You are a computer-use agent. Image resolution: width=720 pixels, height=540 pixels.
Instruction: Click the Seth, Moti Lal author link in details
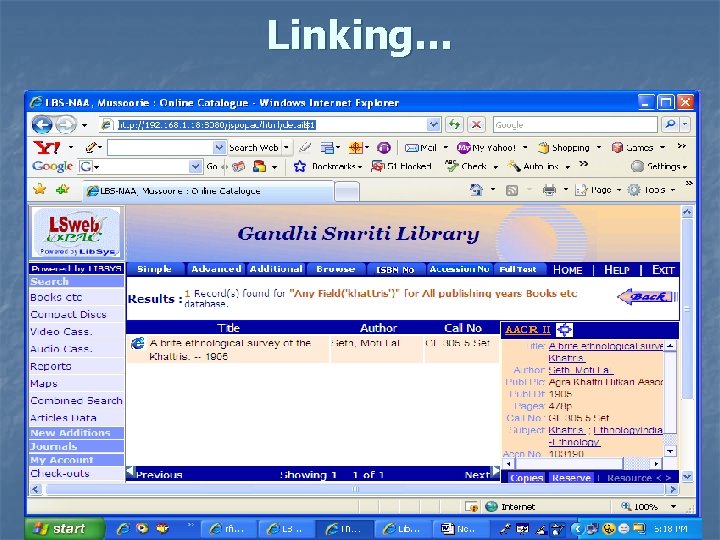(580, 370)
